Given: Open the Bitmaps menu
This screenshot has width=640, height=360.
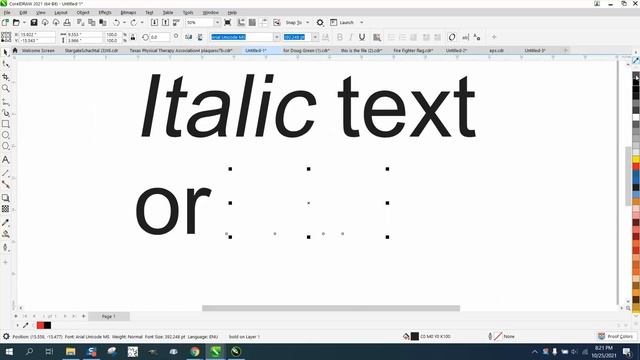Looking at the screenshot, I should coord(128,13).
